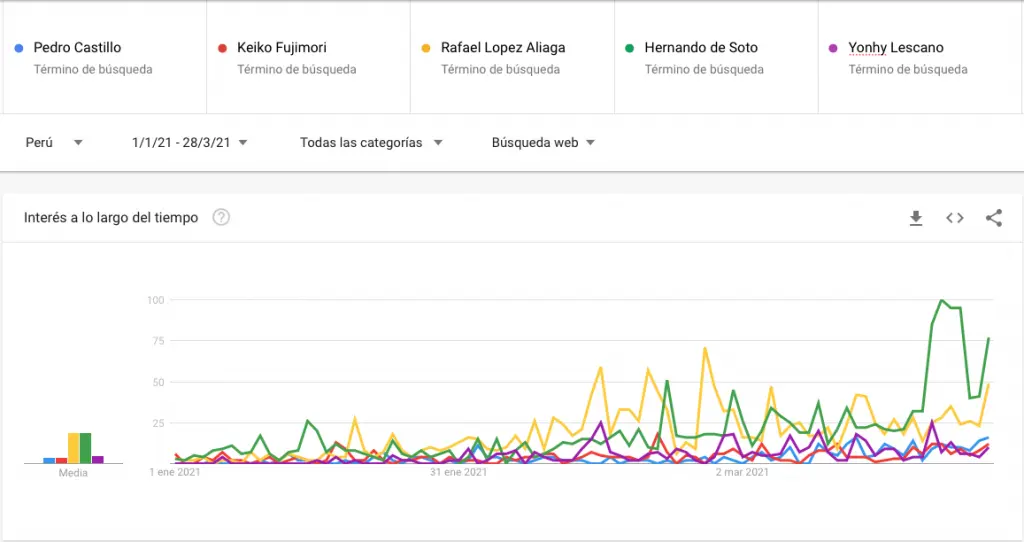1024x542 pixels.
Task: Click the blue dot beside Pedro Castillo
Action: (19, 48)
